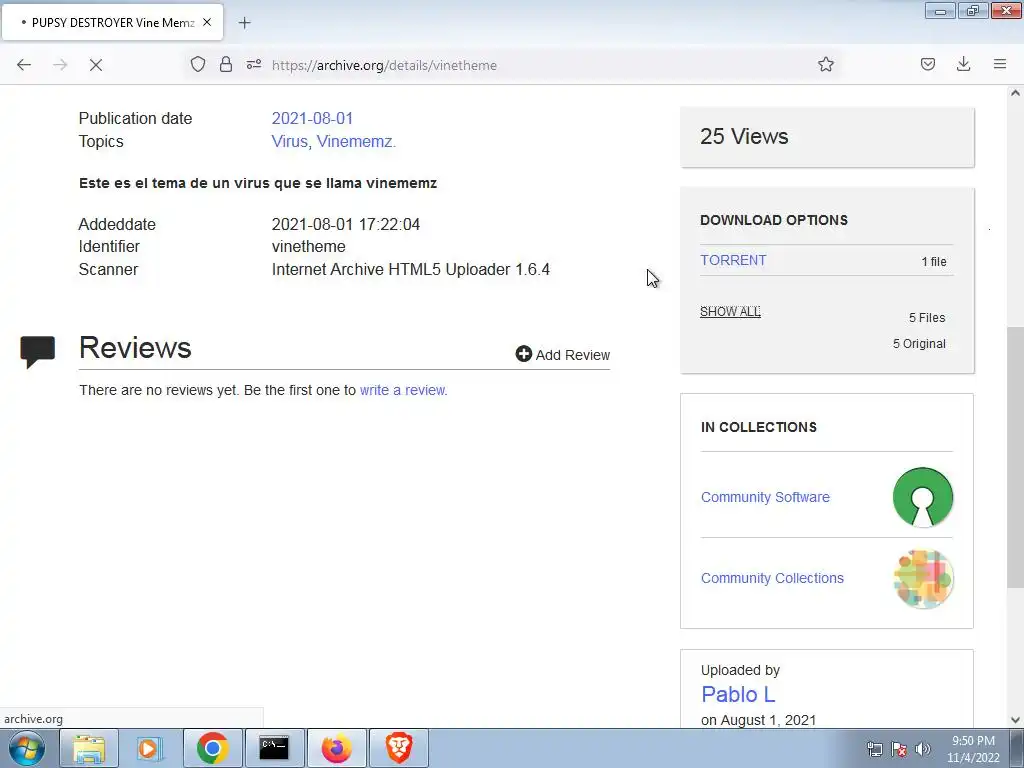Open Google Chrome from the taskbar
This screenshot has width=1024, height=768.
click(212, 748)
